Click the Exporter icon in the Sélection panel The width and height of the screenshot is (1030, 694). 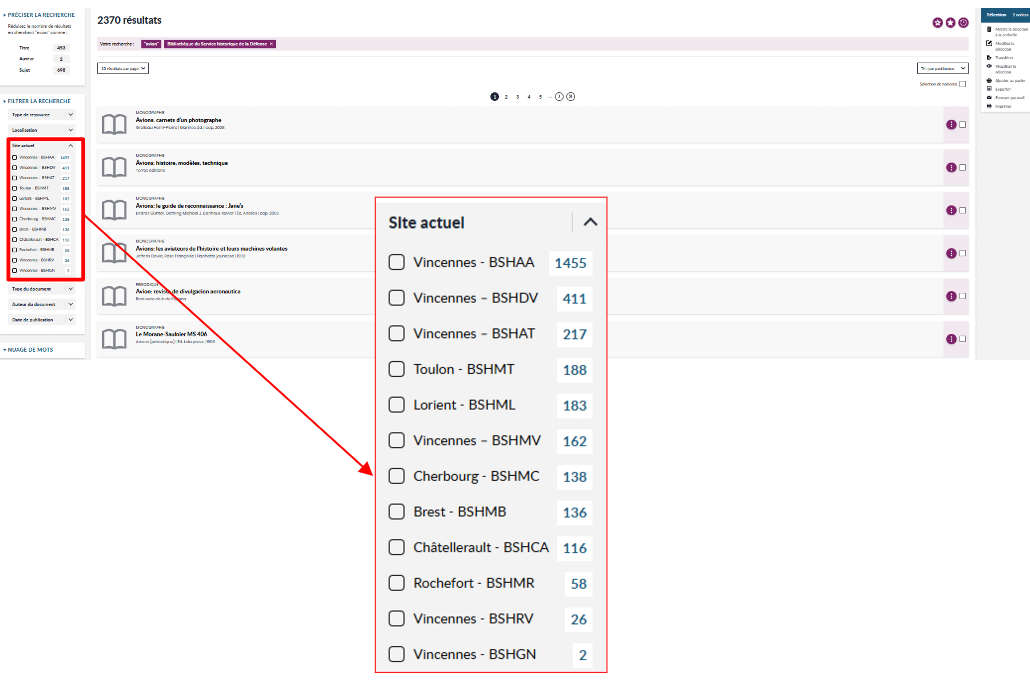(989, 89)
